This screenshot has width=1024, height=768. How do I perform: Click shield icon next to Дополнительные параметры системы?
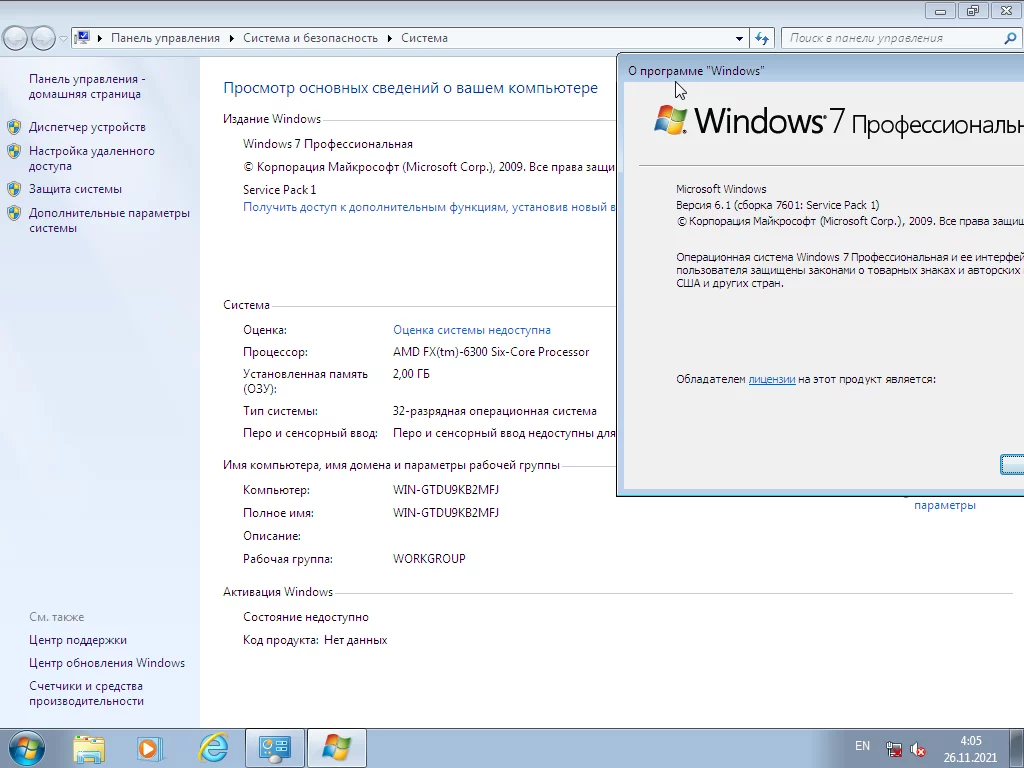pos(14,213)
